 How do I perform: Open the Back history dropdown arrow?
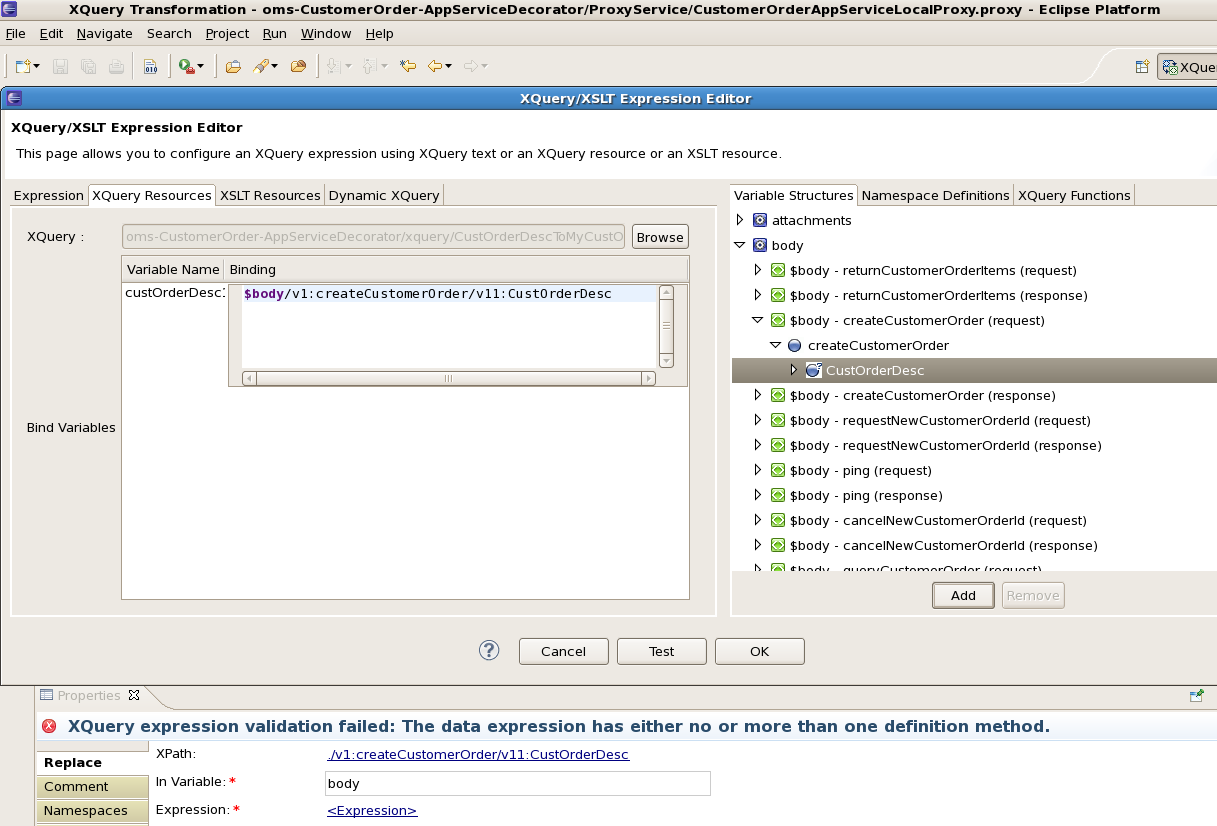coord(448,67)
